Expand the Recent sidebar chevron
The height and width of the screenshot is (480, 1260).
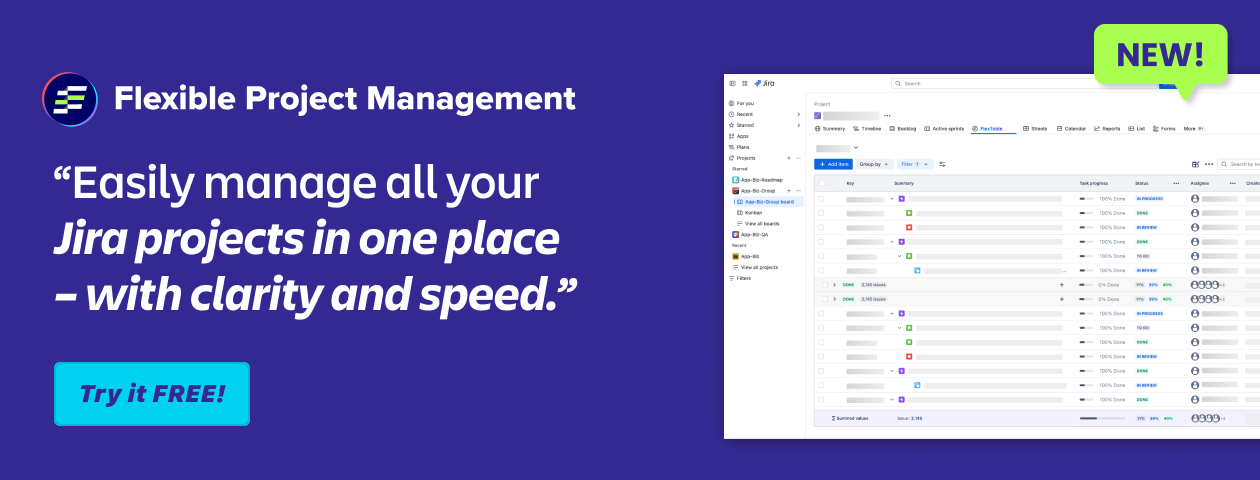coord(798,114)
